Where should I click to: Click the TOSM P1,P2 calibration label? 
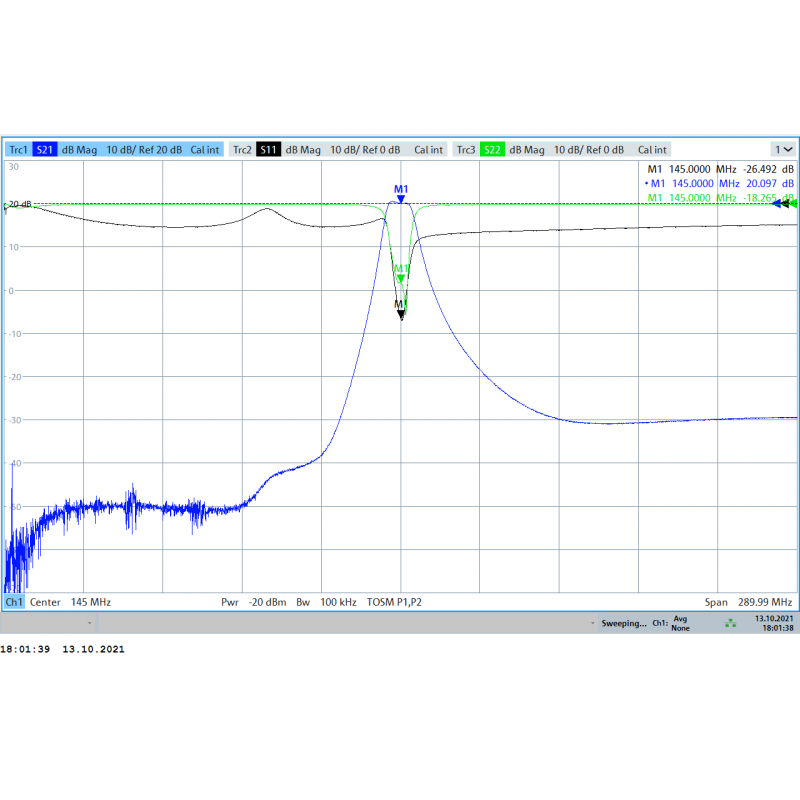(394, 603)
